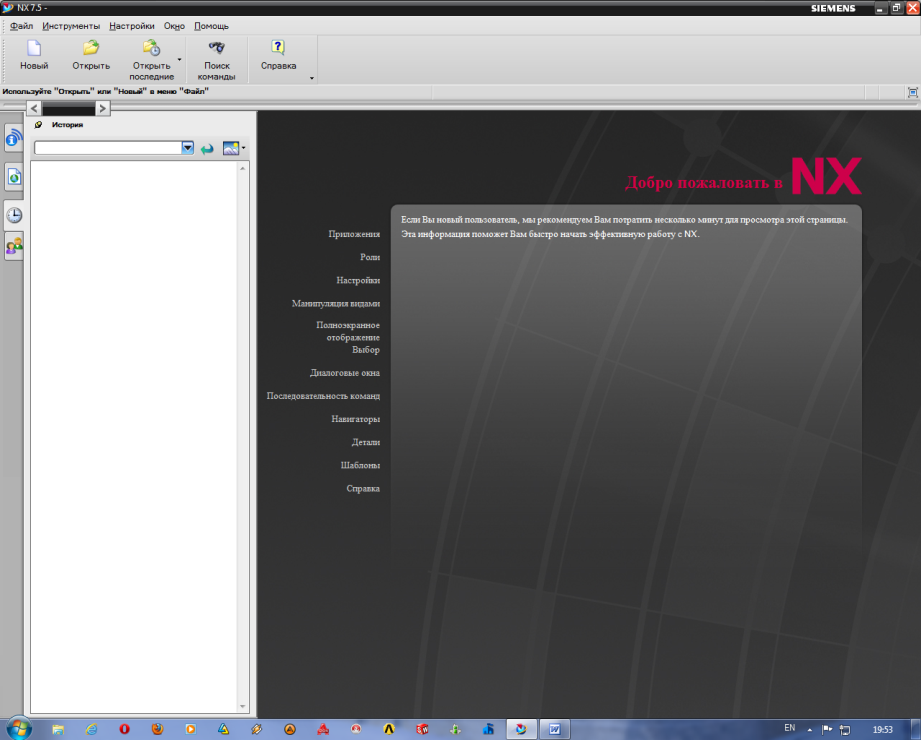Click the NX application taskbar button

(x=521, y=729)
